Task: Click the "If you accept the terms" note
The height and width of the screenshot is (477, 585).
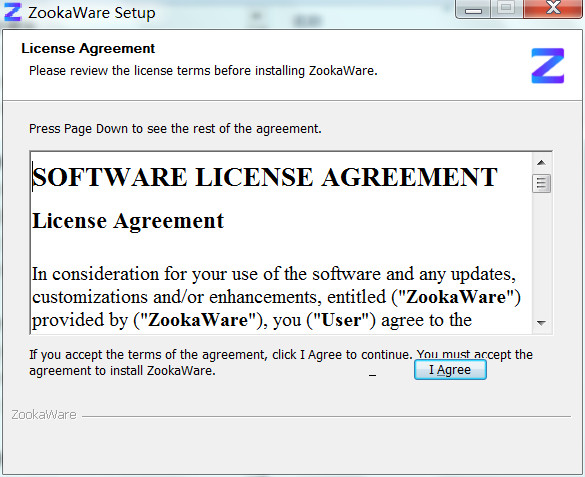Action: coord(281,362)
